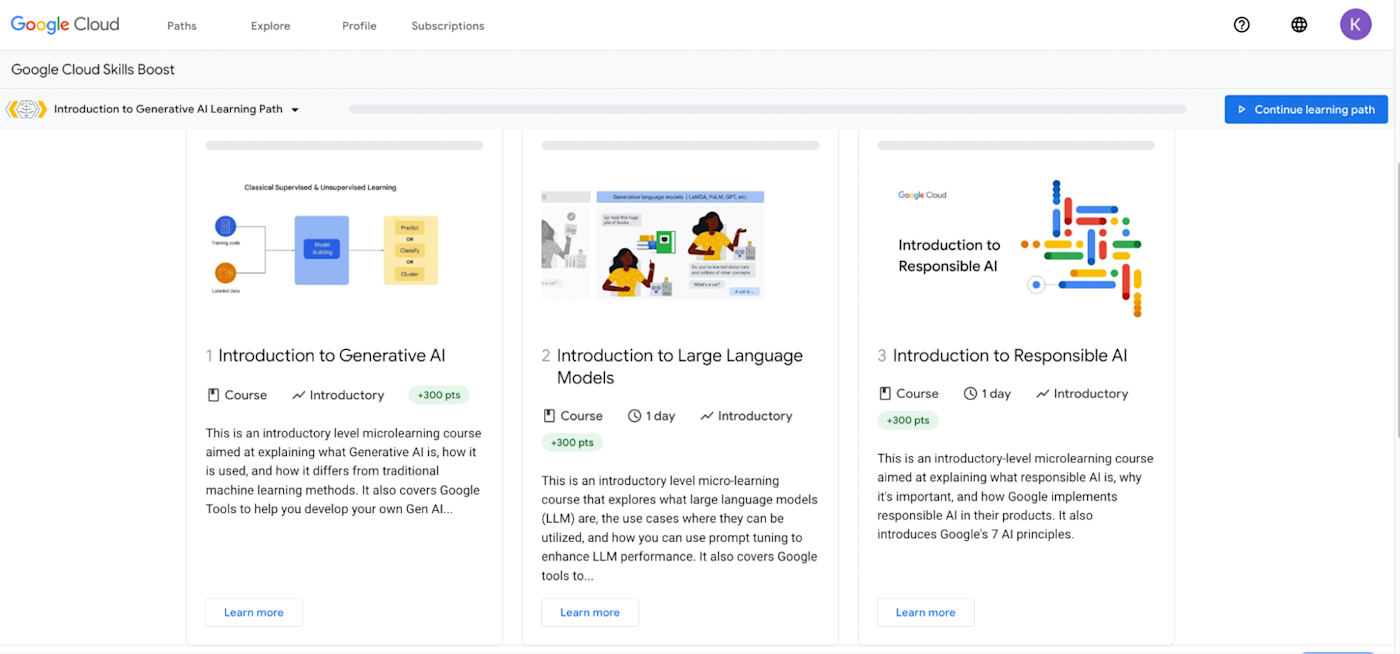1400x654 pixels.
Task: Open the help question mark icon
Action: click(1242, 25)
